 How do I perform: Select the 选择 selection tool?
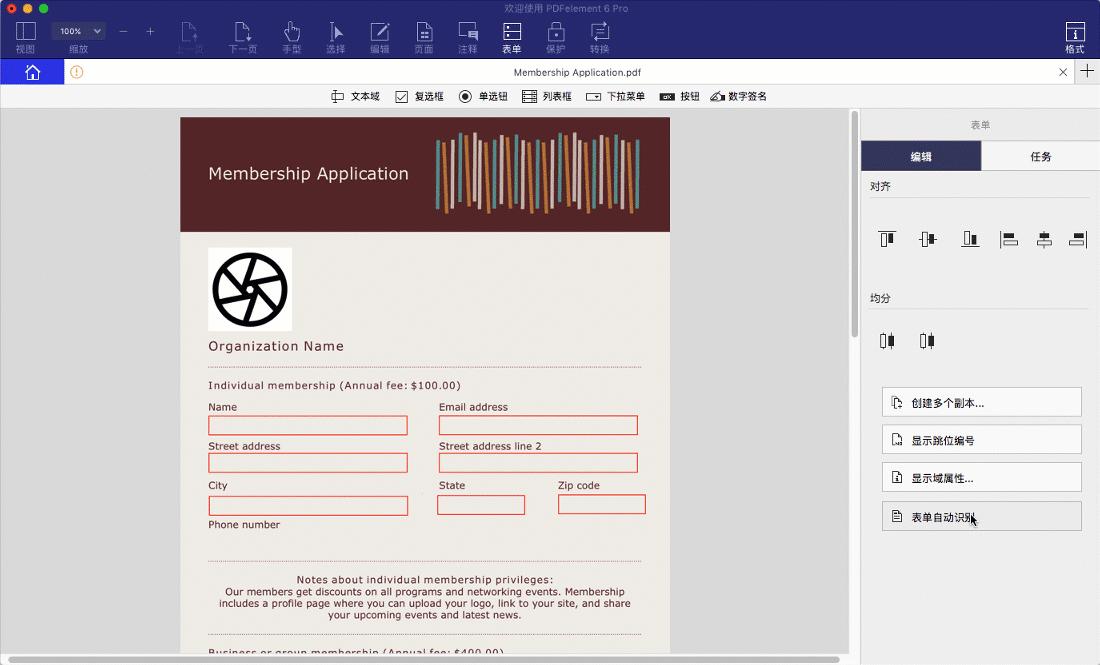[x=336, y=36]
